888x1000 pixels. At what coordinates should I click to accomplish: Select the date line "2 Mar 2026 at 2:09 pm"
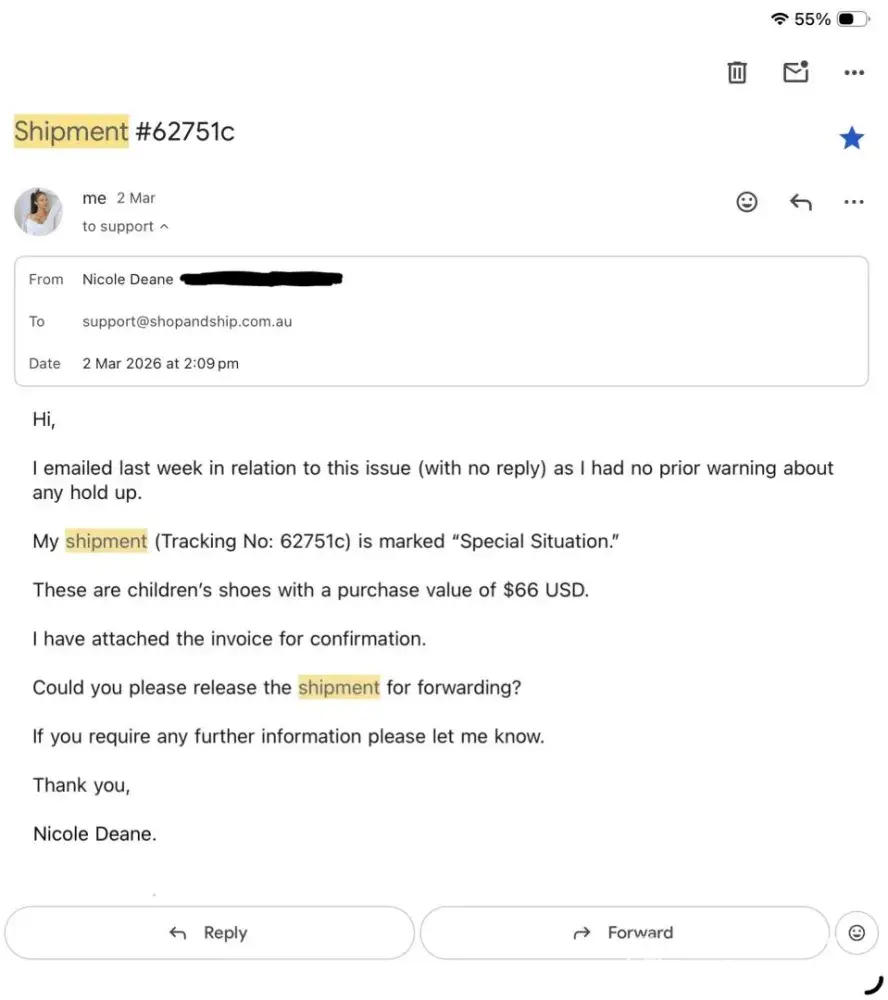pos(160,363)
